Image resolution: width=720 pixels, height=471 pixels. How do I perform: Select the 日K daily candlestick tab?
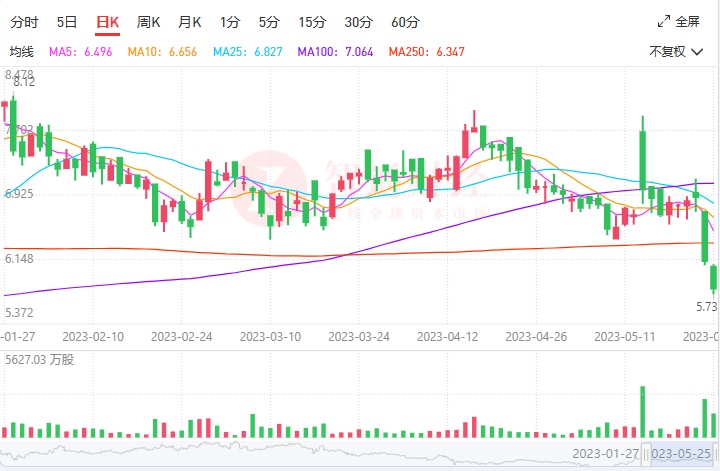(x=107, y=22)
